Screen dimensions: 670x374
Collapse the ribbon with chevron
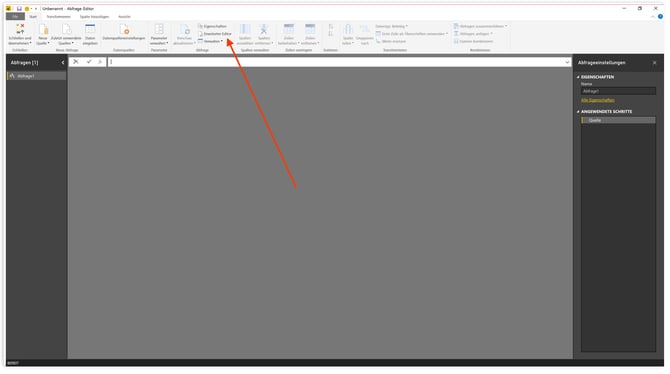652,17
